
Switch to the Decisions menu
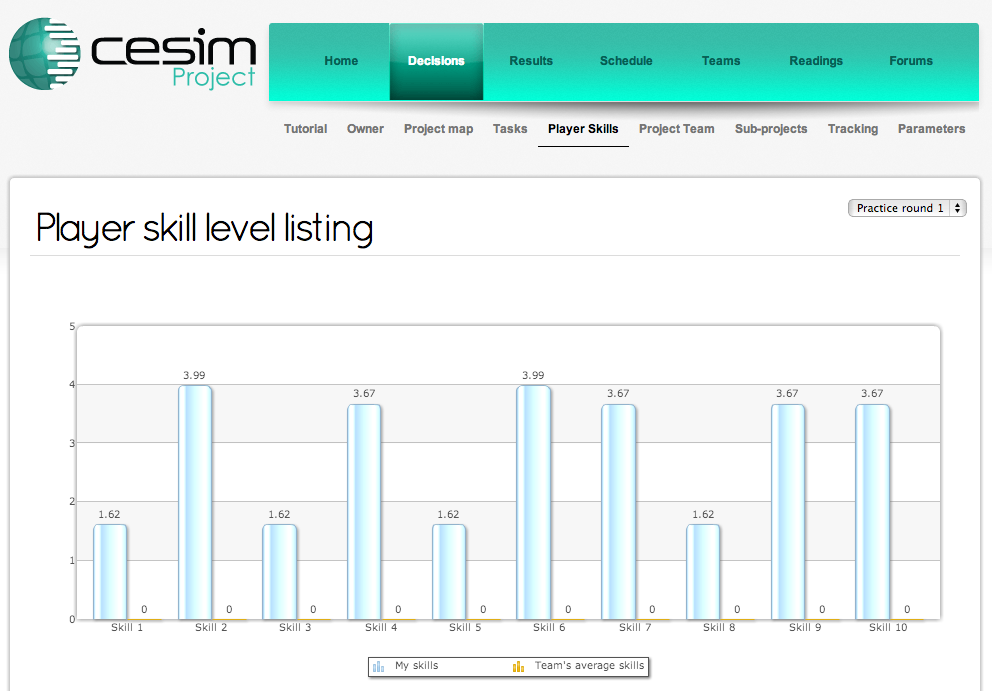[x=435, y=61]
